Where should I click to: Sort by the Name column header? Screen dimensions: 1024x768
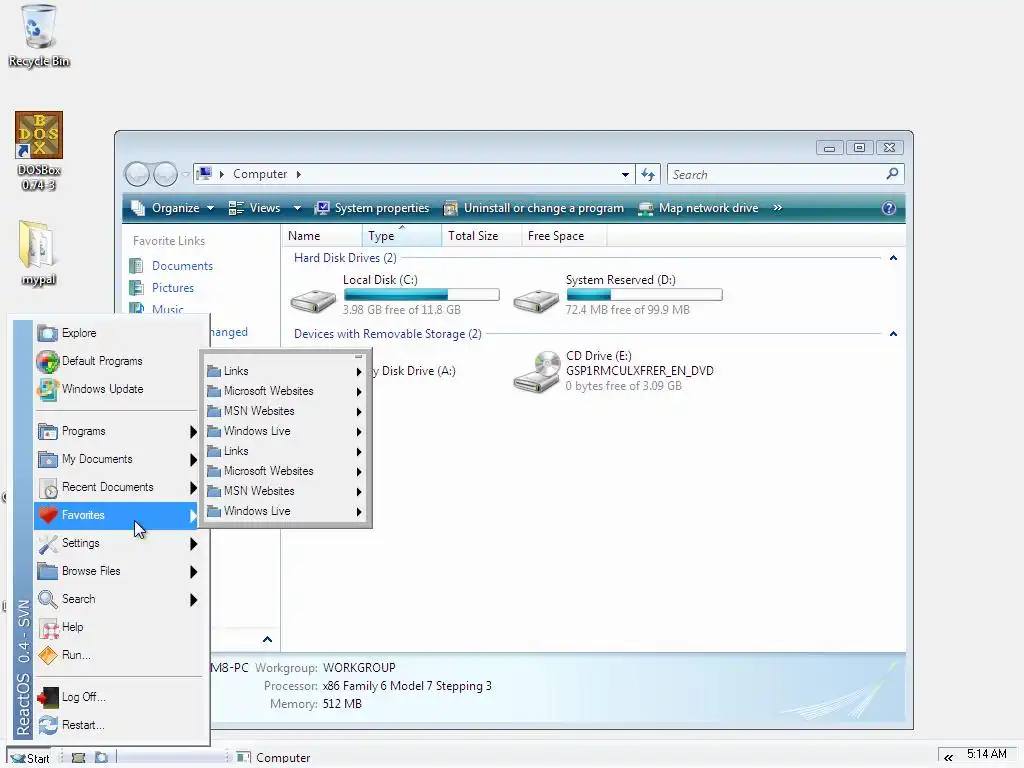pos(322,236)
